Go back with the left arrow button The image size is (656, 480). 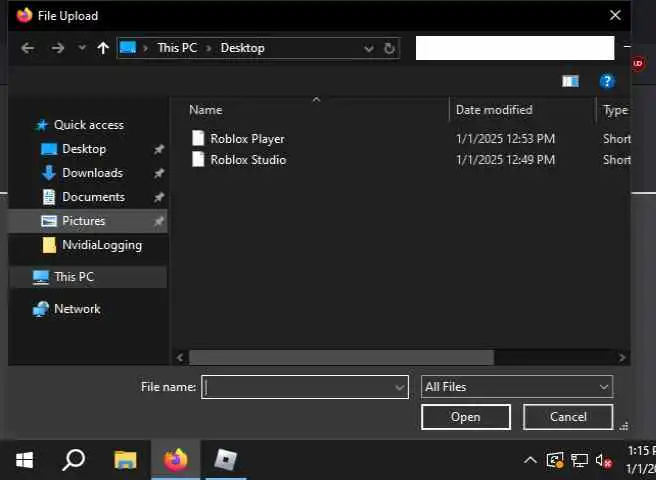[x=28, y=48]
